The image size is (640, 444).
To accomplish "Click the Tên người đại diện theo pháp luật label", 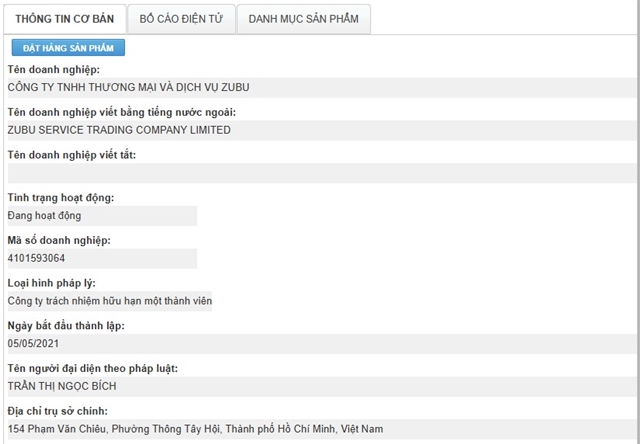I will pyautogui.click(x=91, y=369).
